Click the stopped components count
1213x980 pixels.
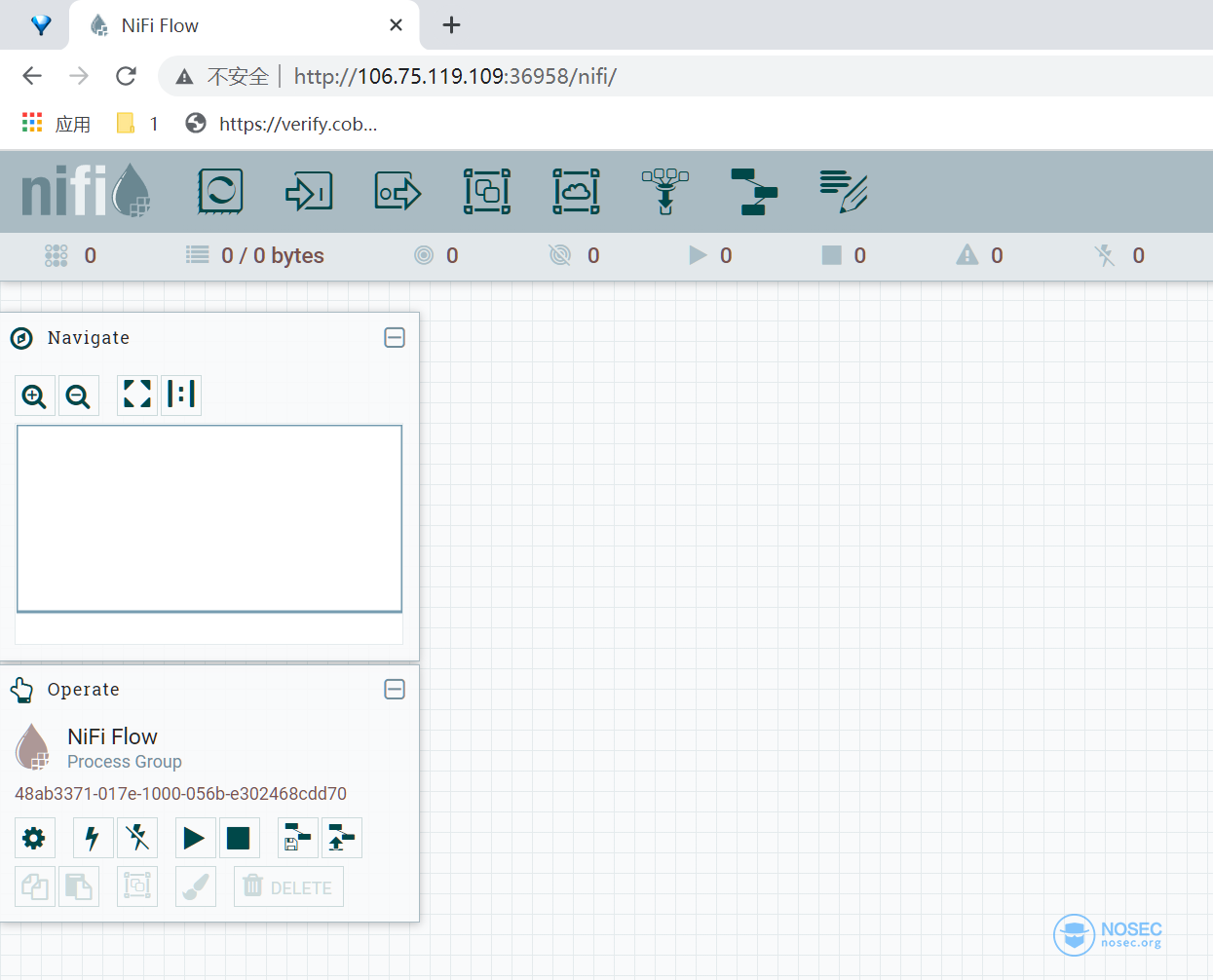tap(845, 255)
